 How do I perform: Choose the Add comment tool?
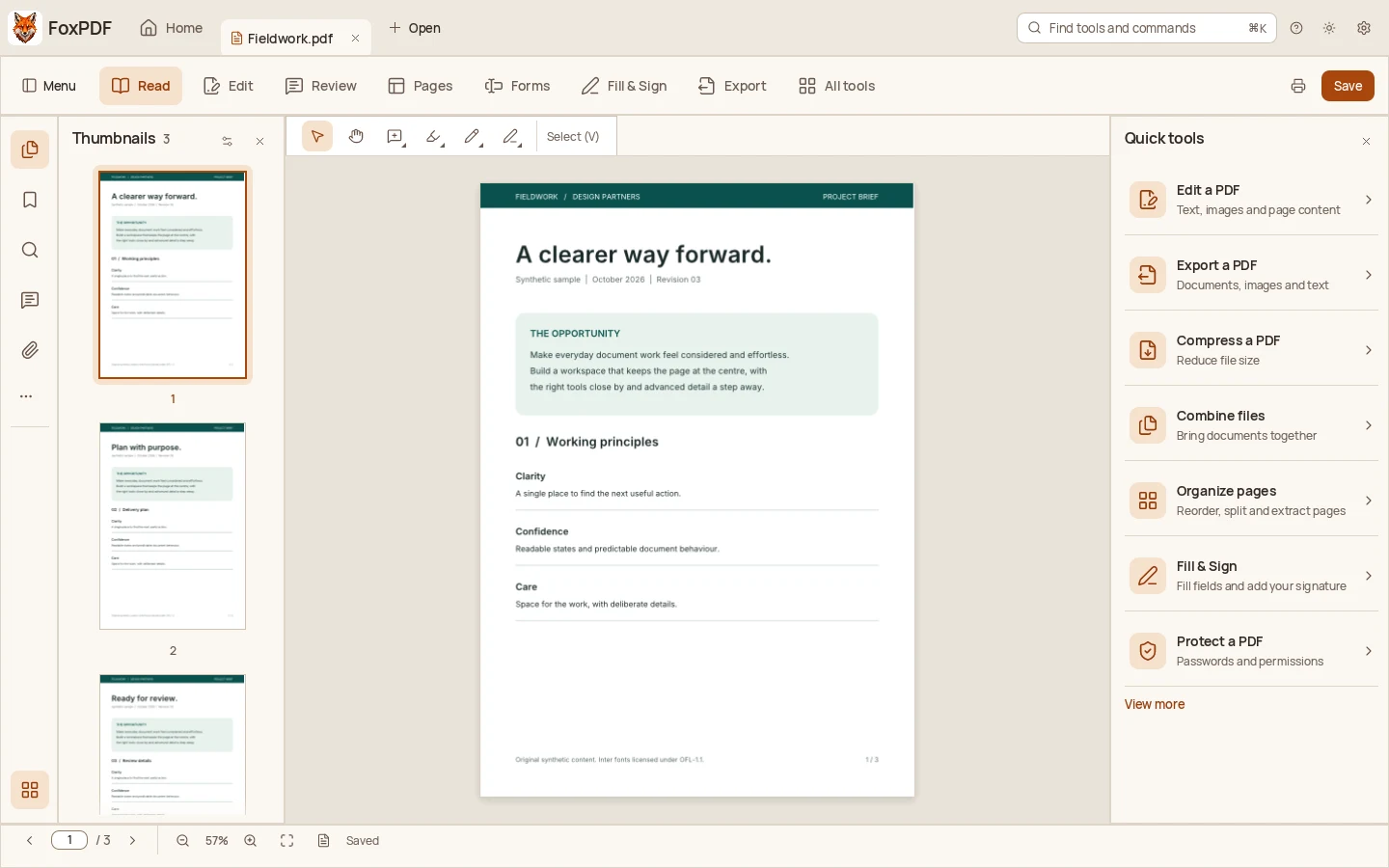pyautogui.click(x=395, y=137)
